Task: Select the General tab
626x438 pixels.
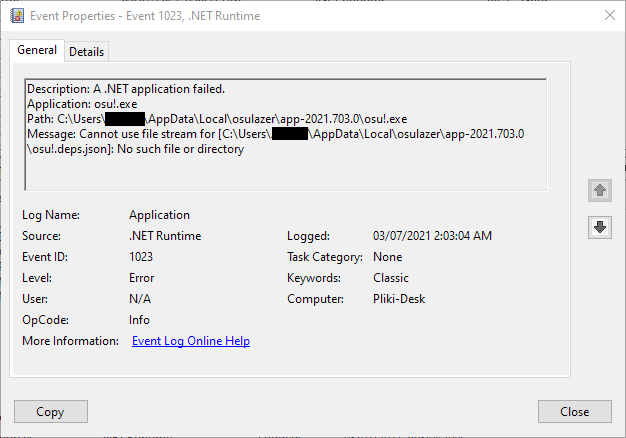Action: tap(37, 50)
